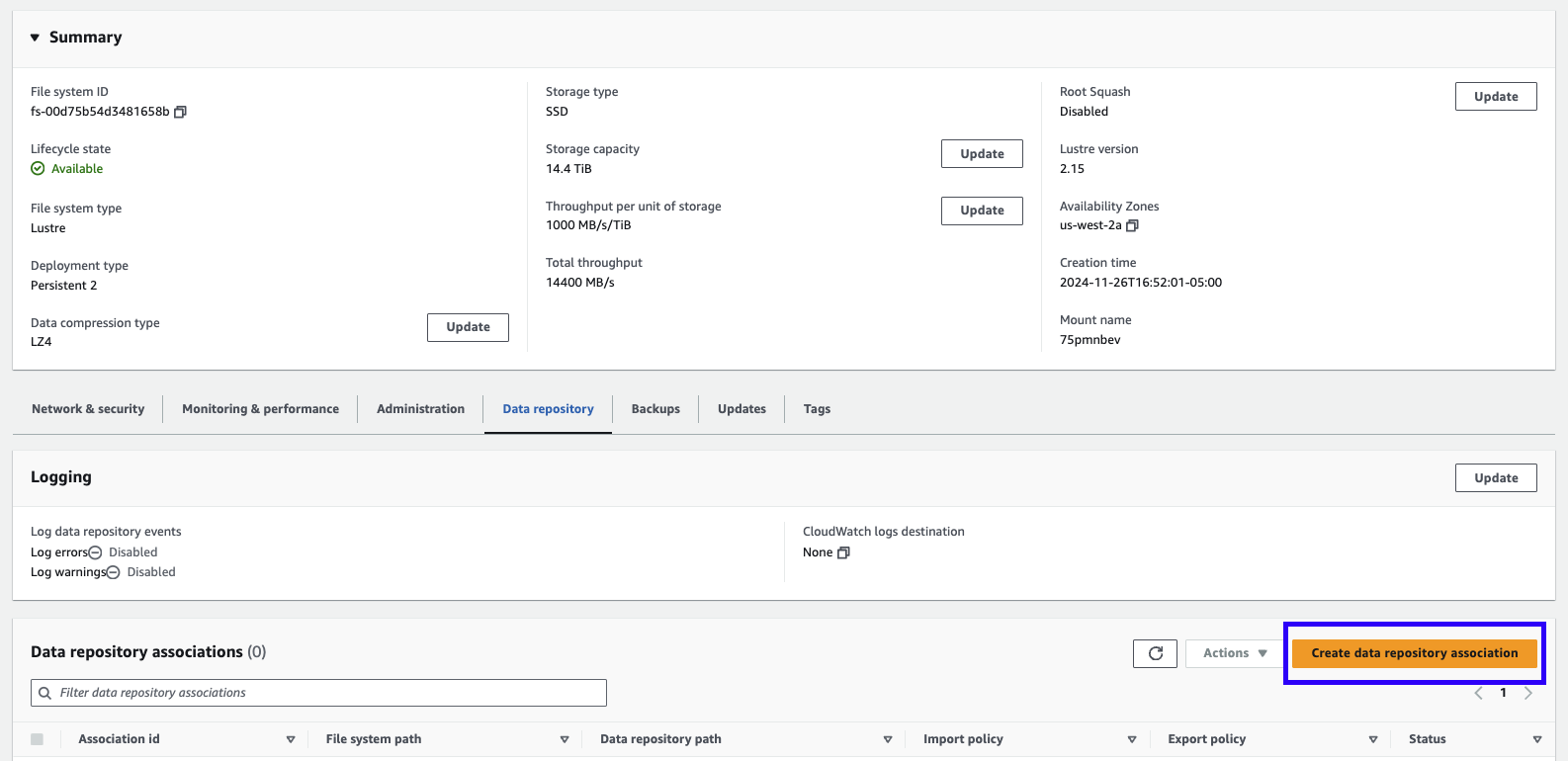Viewport: 1568px width, 761px height.
Task: Select all associations checkbox in header
Action: (x=38, y=739)
